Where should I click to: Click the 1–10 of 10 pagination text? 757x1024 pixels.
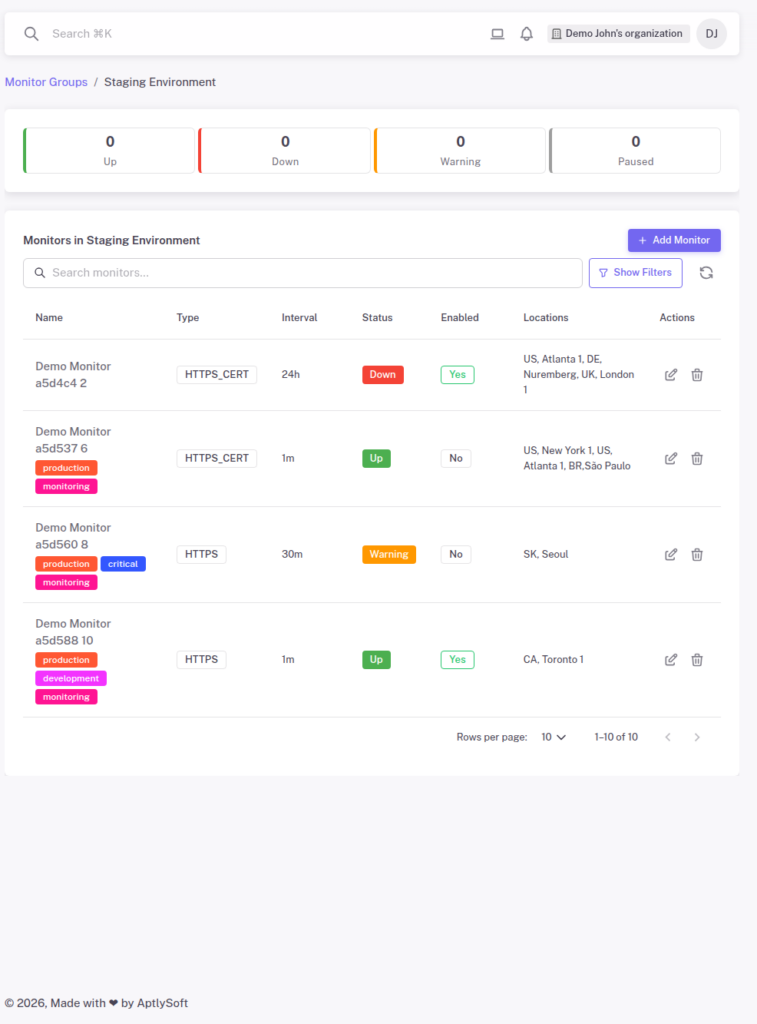coord(616,737)
